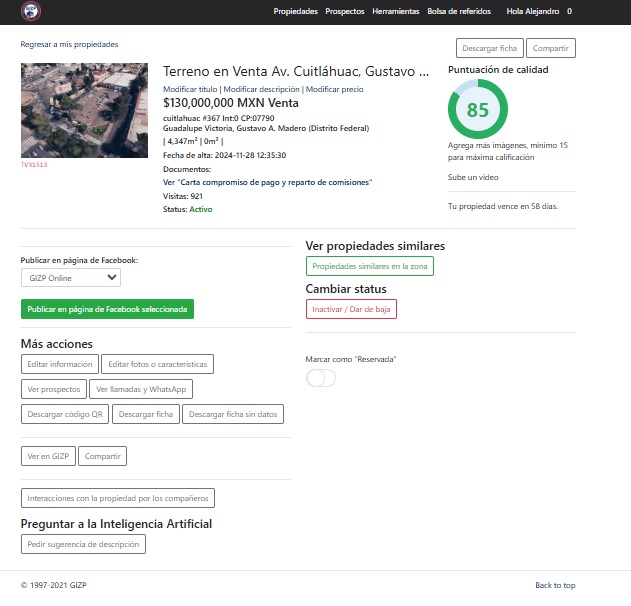
Task: Publish to selected Facebook page
Action: pos(107,310)
